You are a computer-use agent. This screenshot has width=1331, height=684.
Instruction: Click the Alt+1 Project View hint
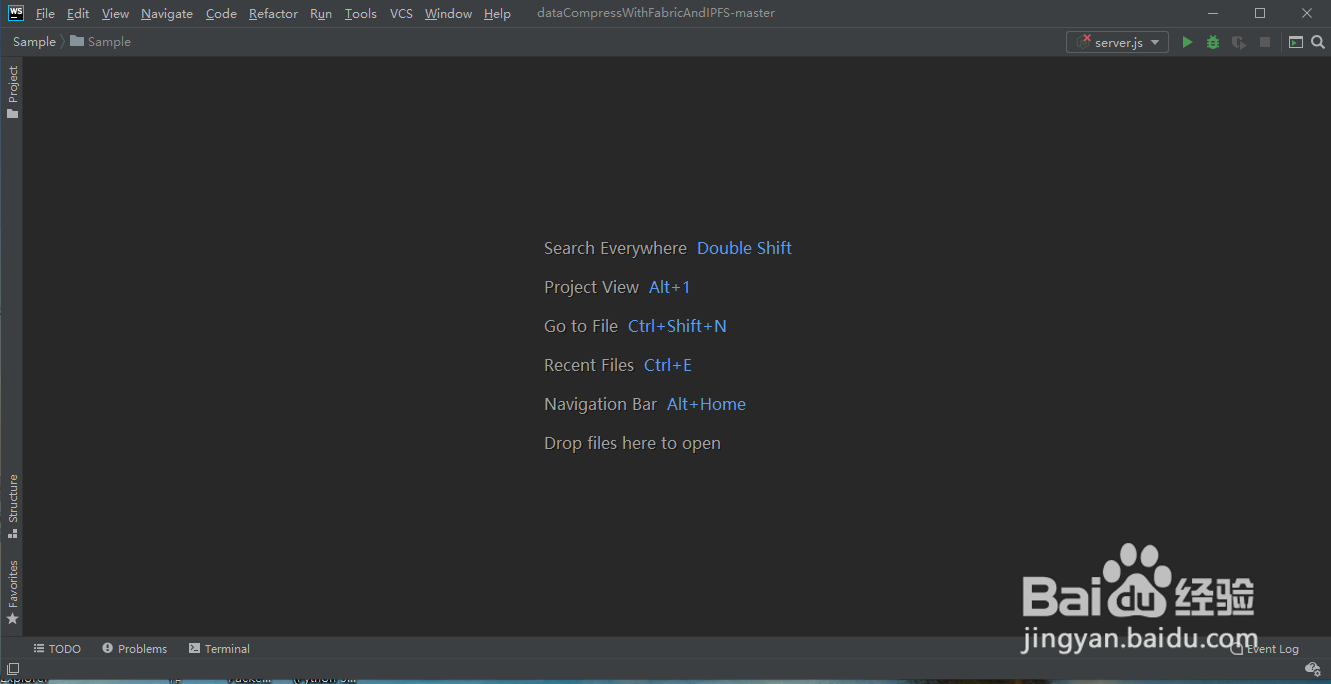669,287
